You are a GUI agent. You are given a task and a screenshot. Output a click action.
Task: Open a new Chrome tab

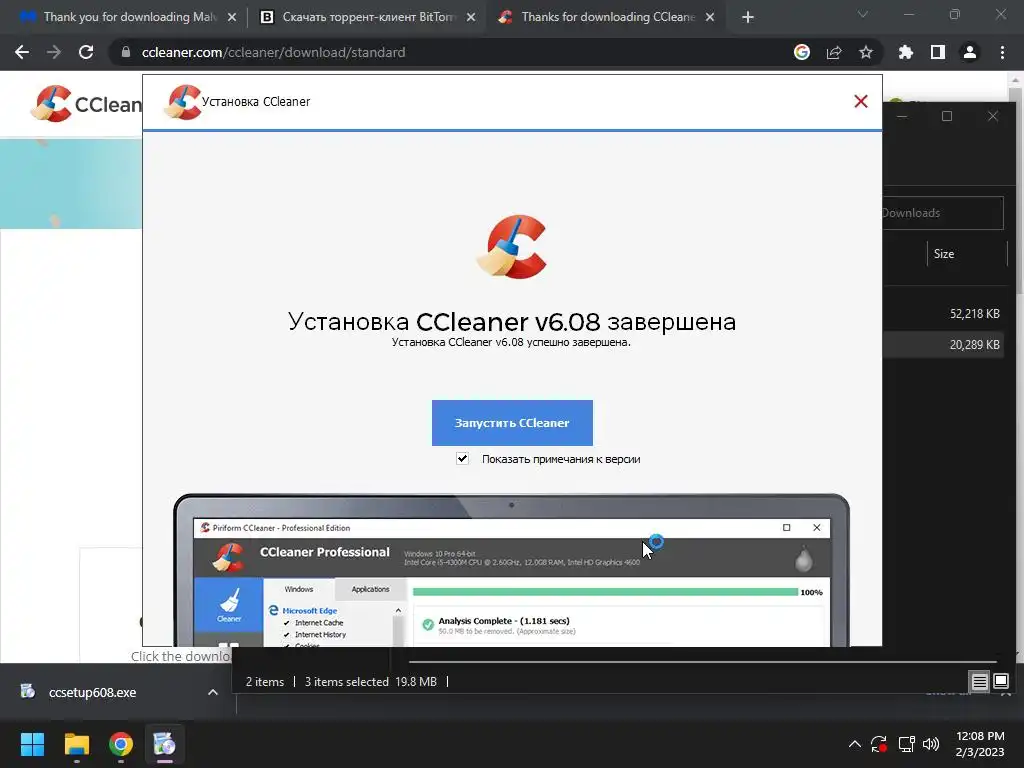[x=748, y=18]
